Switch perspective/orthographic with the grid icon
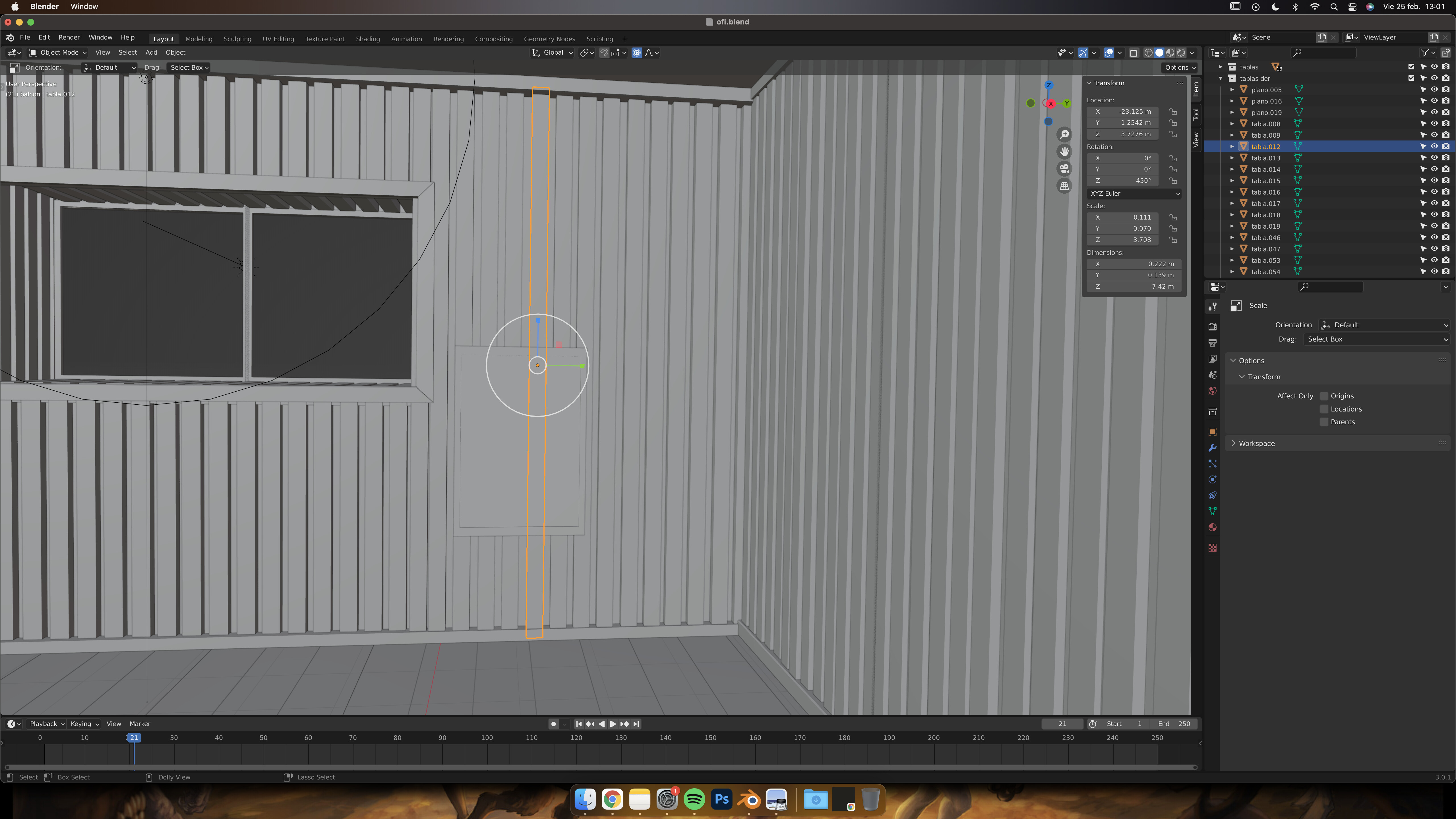This screenshot has width=1456, height=819. click(x=1064, y=186)
